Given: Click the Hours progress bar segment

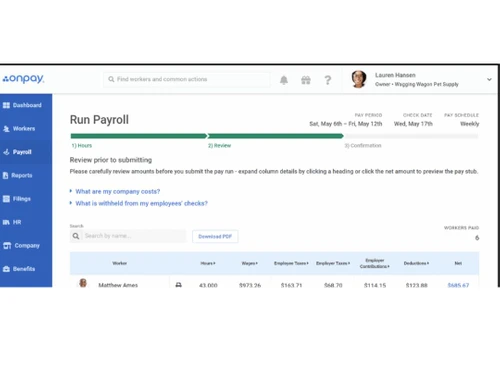Looking at the screenshot, I should coord(139,136).
